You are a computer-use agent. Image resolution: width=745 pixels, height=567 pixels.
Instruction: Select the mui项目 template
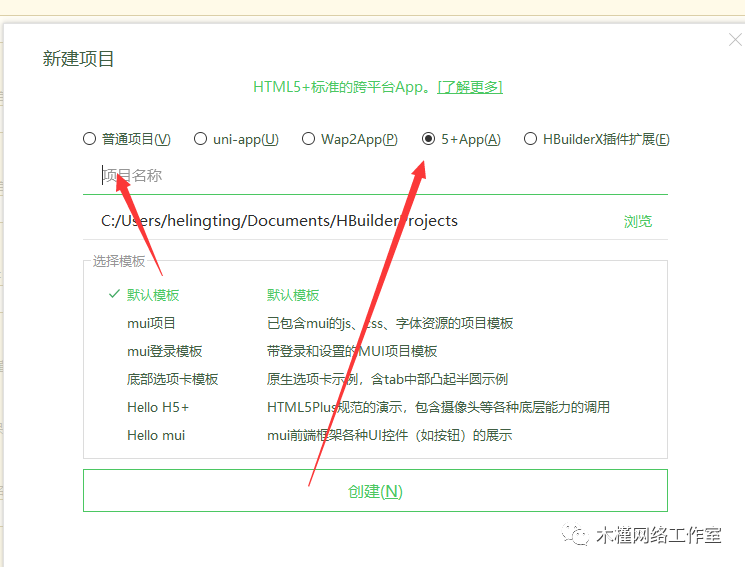[x=151, y=323]
